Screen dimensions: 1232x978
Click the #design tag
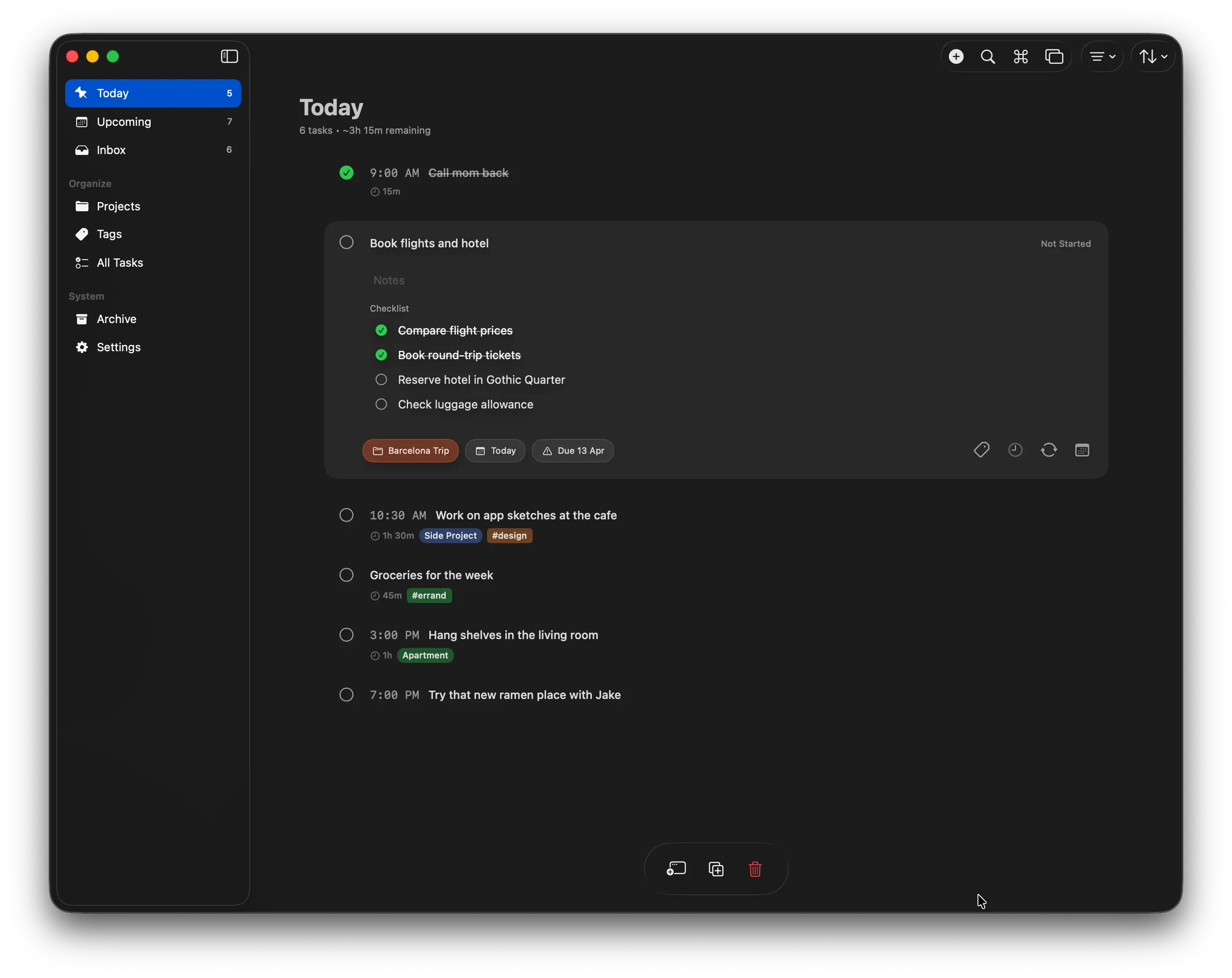(509, 535)
